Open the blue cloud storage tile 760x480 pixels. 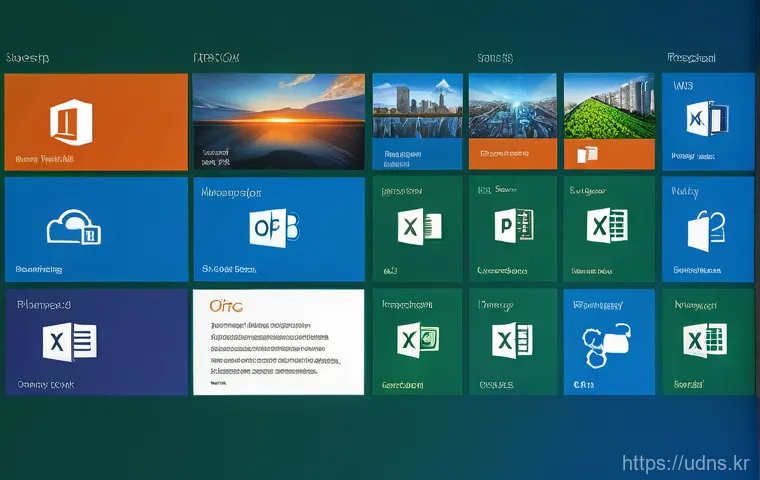[x=96, y=229]
